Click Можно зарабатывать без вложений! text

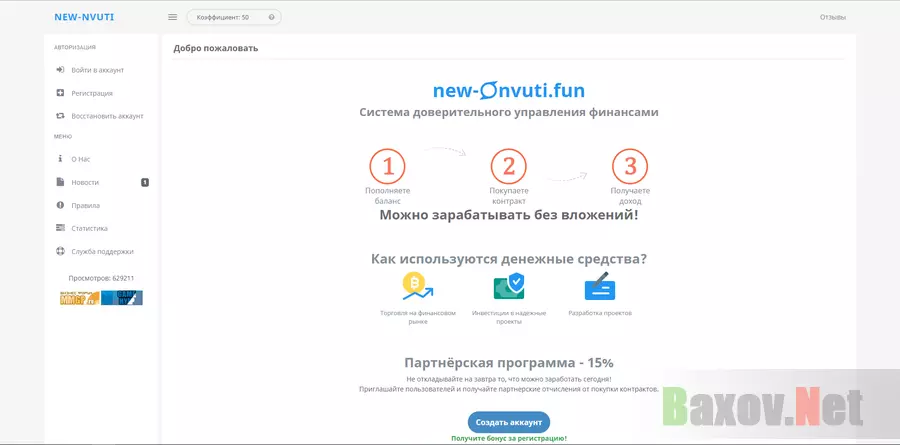click(509, 215)
